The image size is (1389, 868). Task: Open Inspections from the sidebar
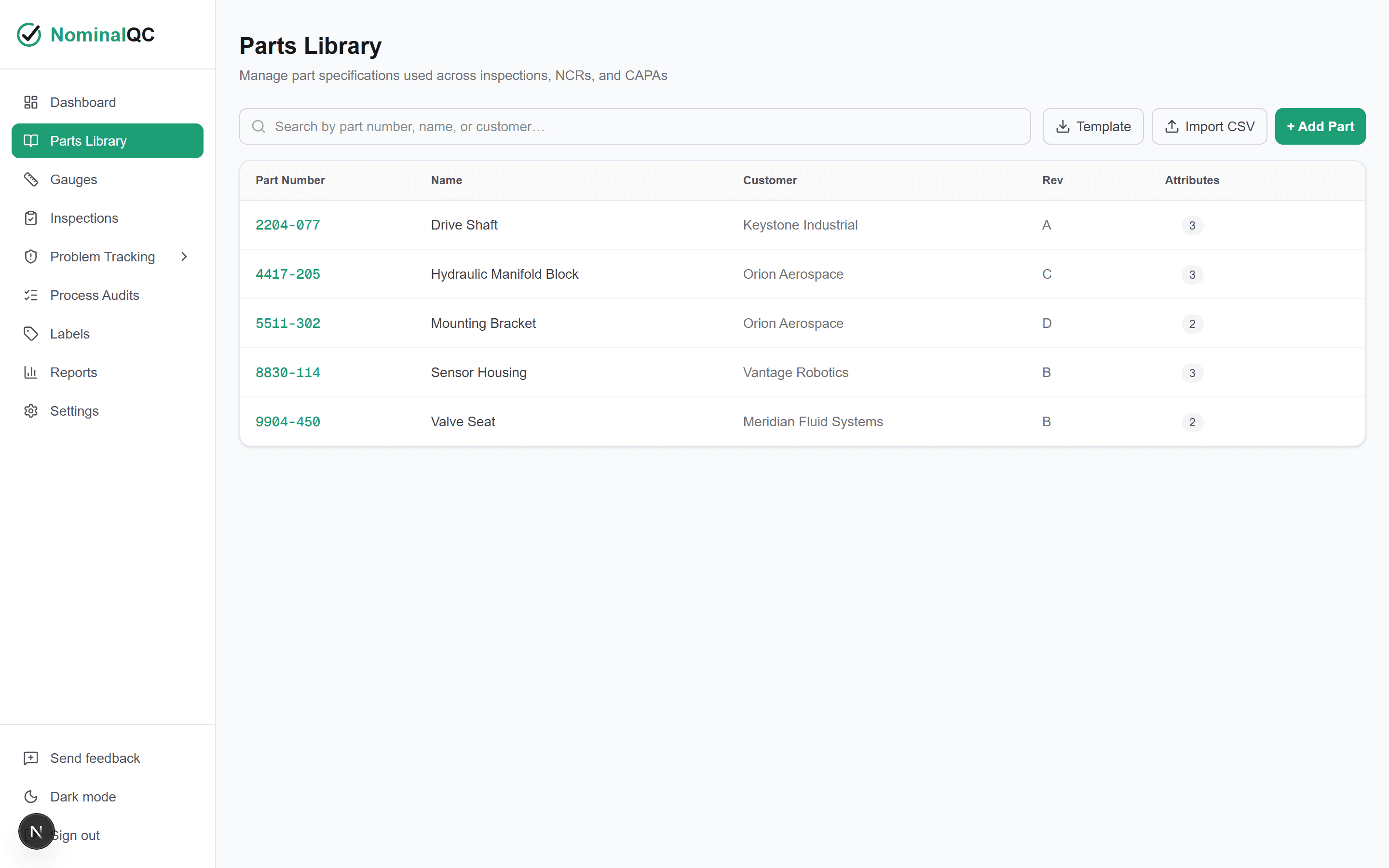108,218
